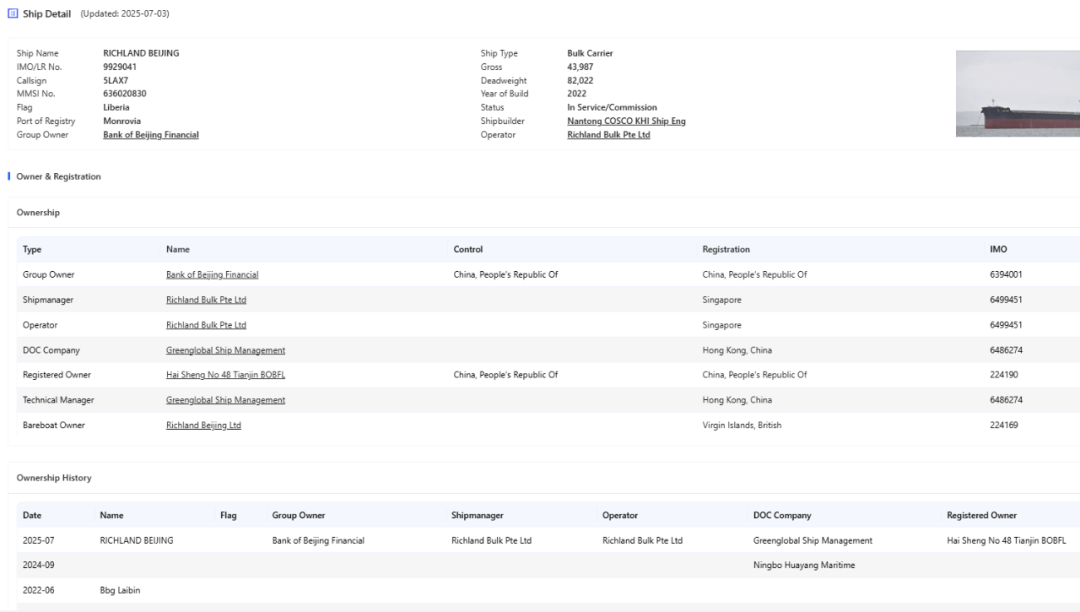The height and width of the screenshot is (612, 1080).
Task: Select the port of registry Monrovia
Action: pyautogui.click(x=122, y=121)
